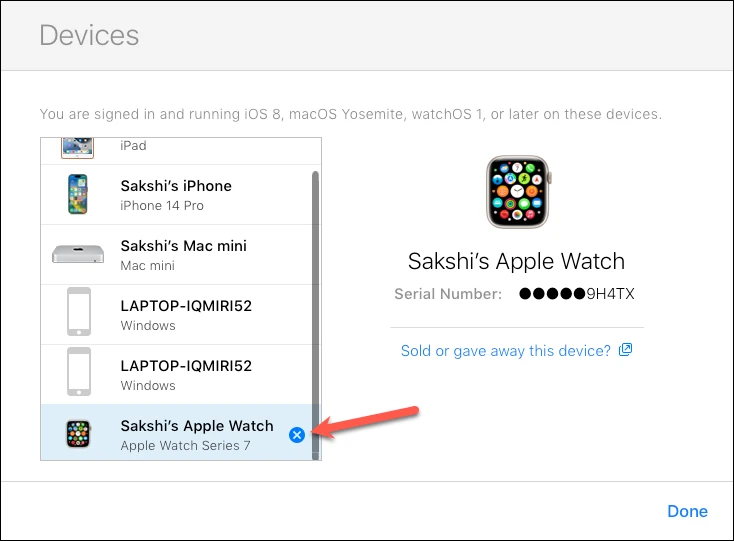Click the masked serial number 9H4TX

[577, 294]
